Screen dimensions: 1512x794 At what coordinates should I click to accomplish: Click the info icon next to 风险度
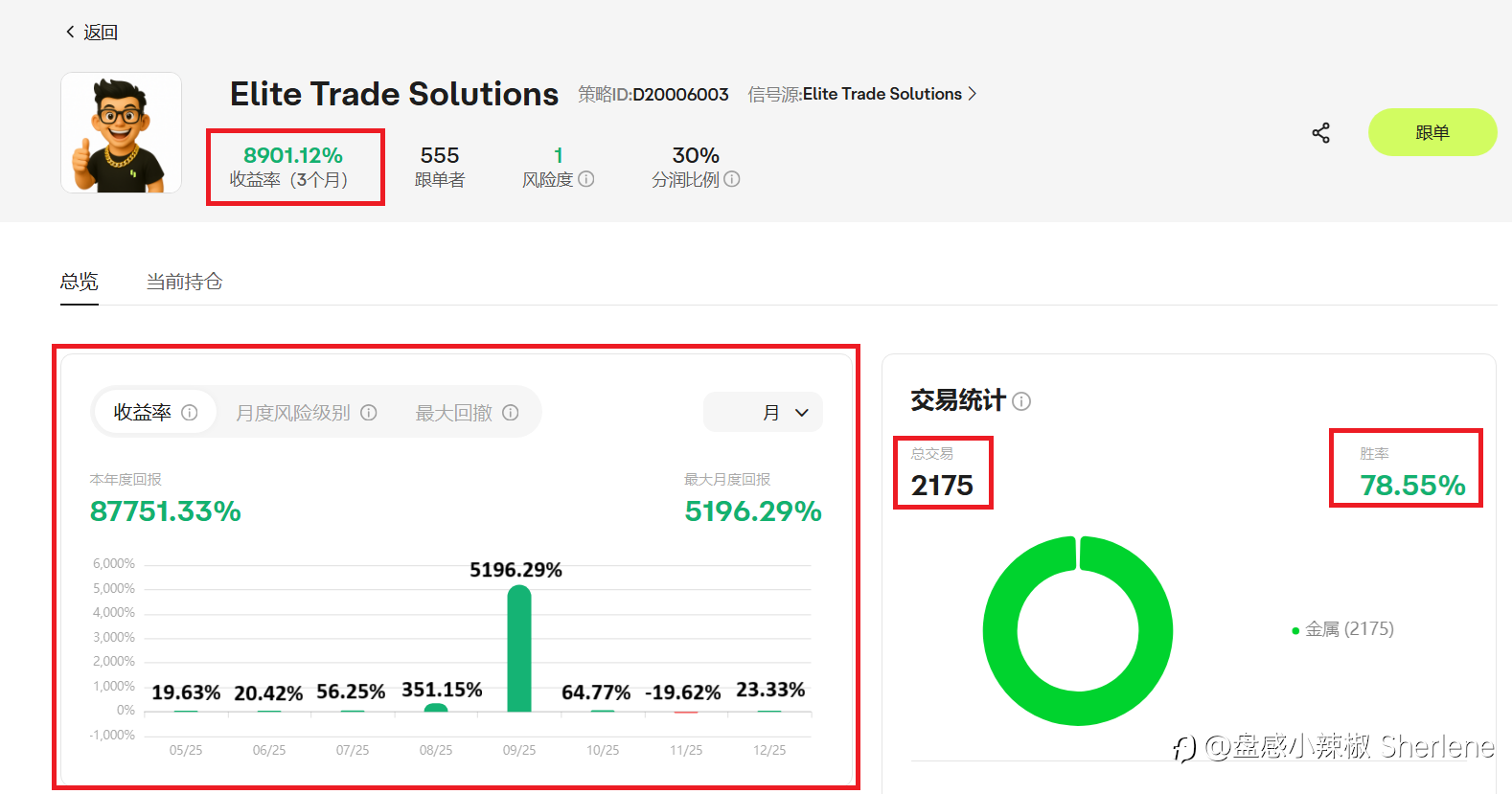coord(586,179)
